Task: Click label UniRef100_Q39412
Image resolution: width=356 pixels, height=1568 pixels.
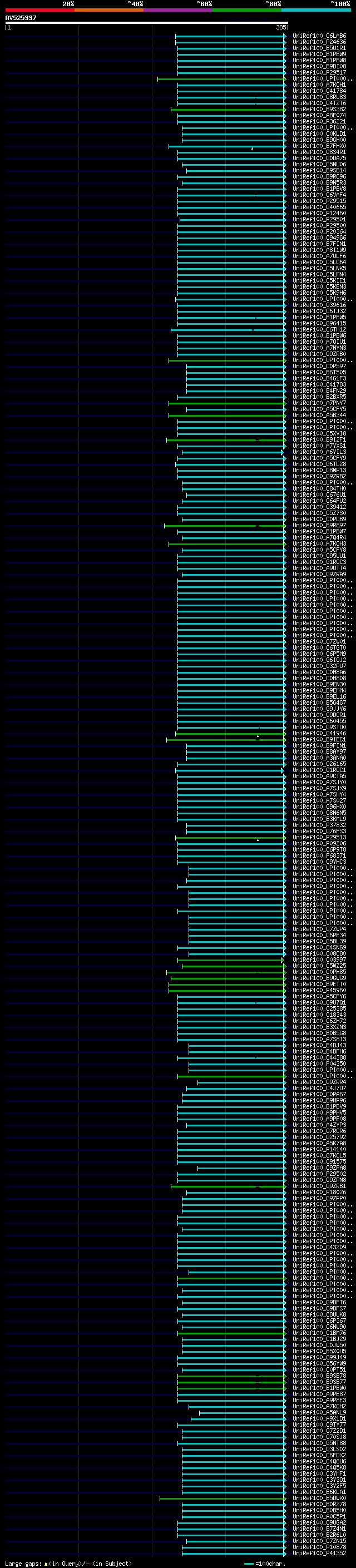Action: tap(319, 506)
